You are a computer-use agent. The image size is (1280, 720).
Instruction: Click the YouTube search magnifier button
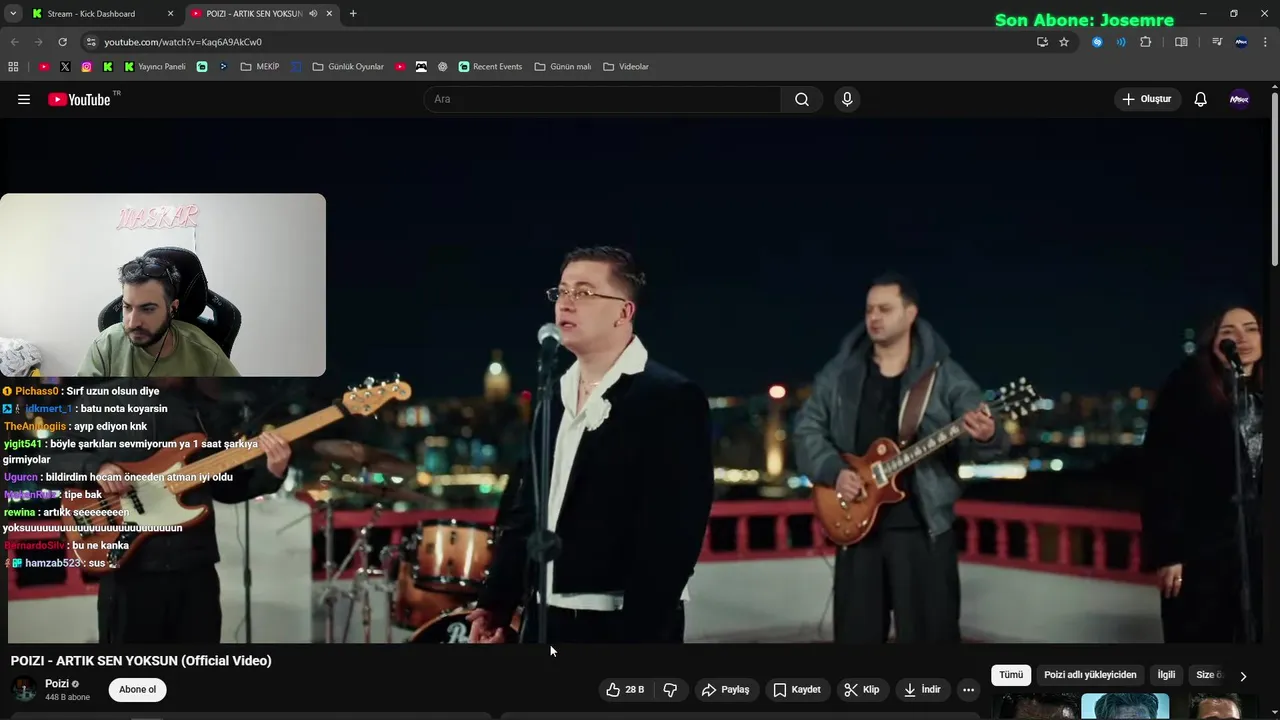click(802, 99)
